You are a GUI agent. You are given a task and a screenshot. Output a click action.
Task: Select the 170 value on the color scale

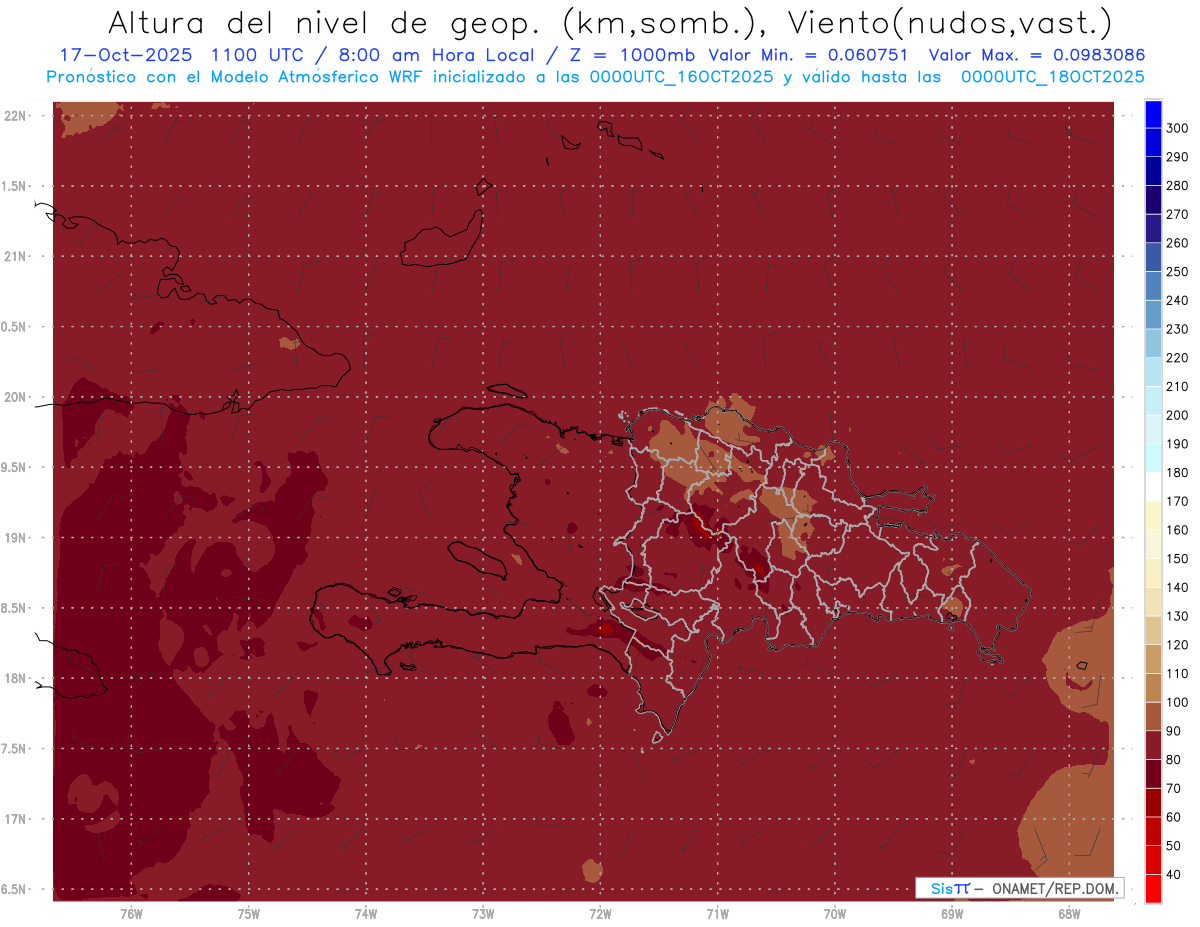point(1176,501)
